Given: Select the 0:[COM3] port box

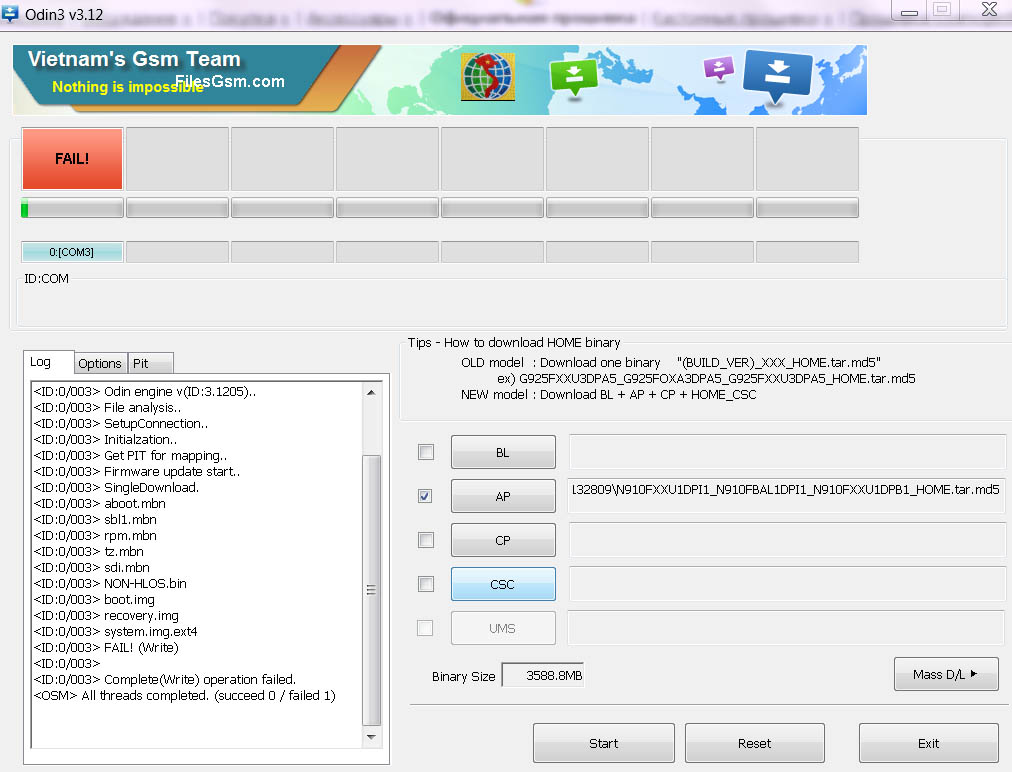Looking at the screenshot, I should (x=72, y=252).
